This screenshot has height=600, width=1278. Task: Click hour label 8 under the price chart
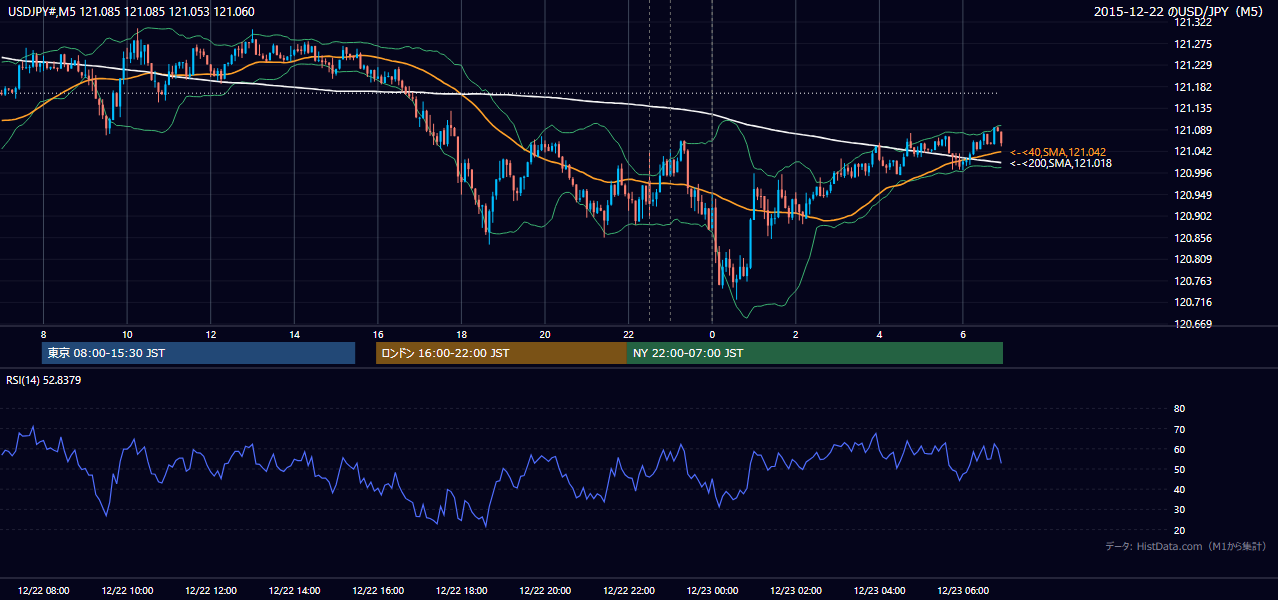click(43, 334)
